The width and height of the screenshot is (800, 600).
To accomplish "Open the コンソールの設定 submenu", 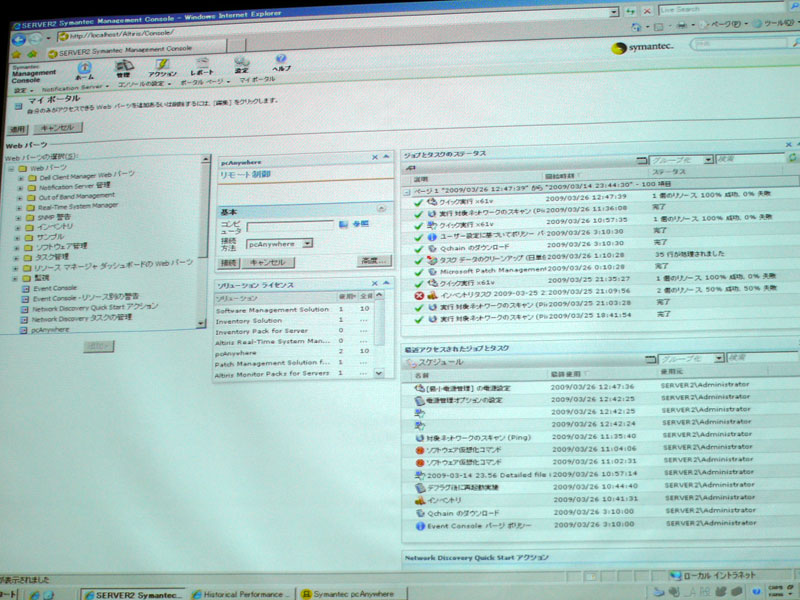I will 144,84.
